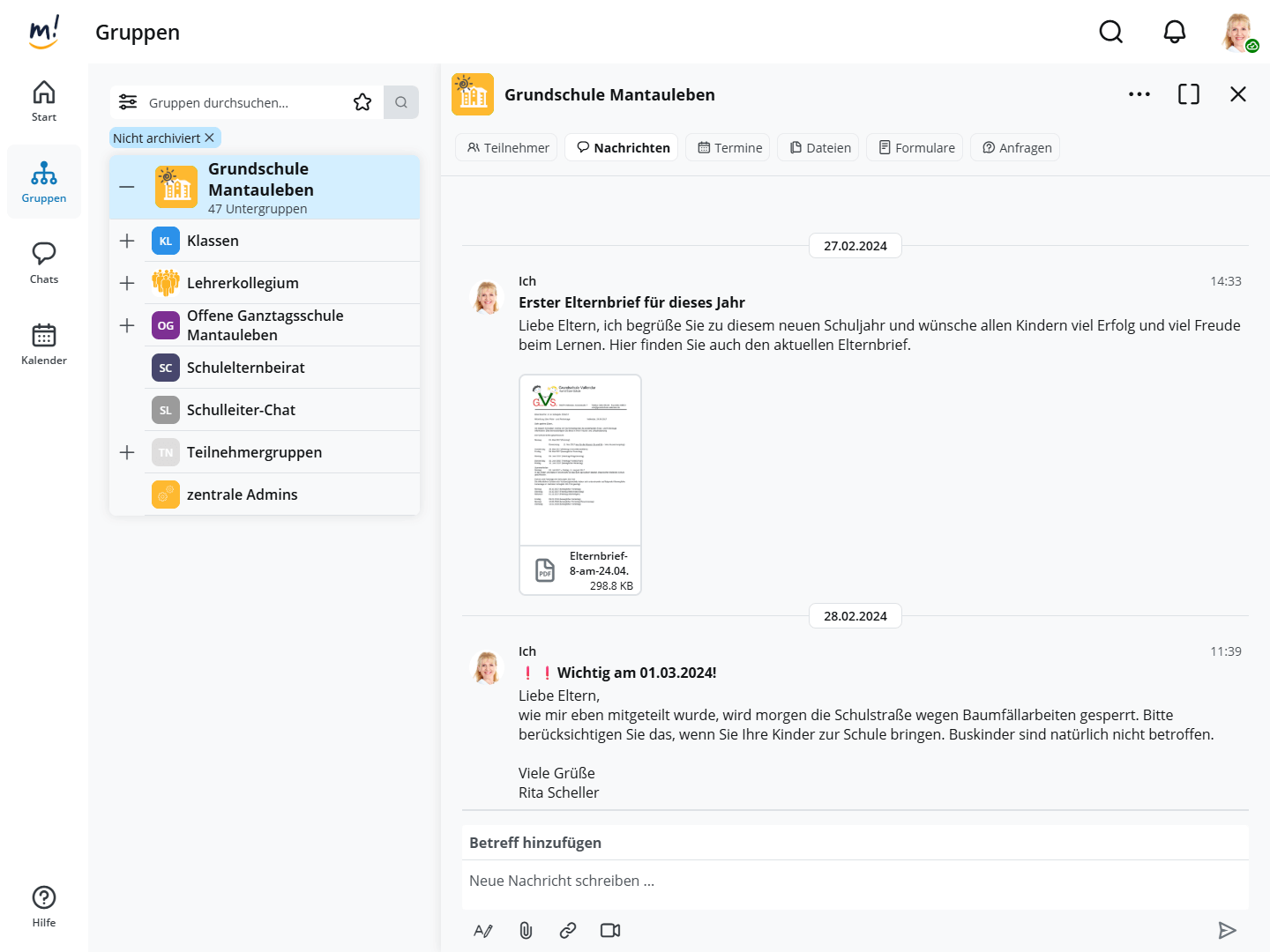This screenshot has width=1270, height=952.
Task: Open the notifications bell
Action: click(x=1174, y=32)
